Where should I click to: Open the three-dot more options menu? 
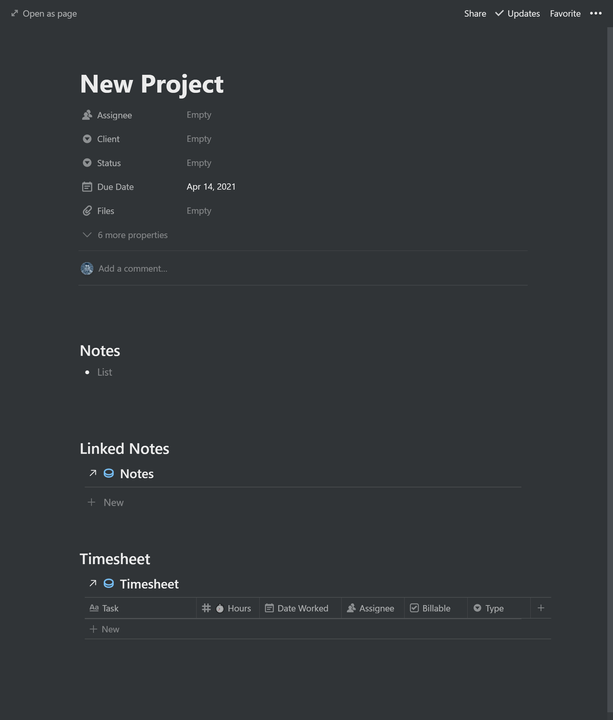(596, 13)
